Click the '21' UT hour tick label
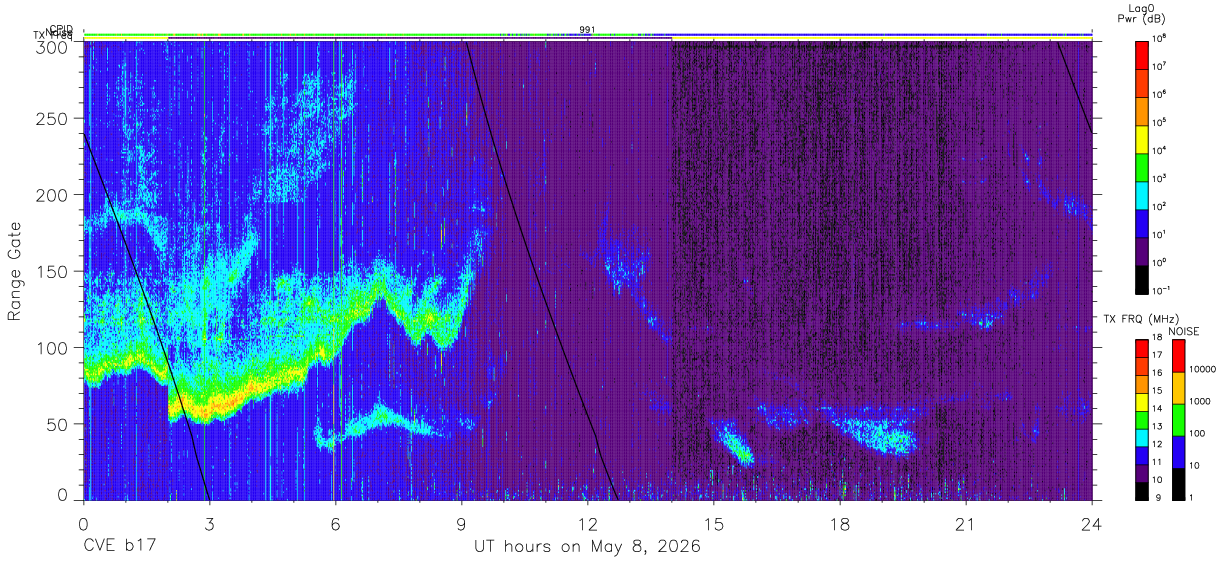 click(966, 524)
